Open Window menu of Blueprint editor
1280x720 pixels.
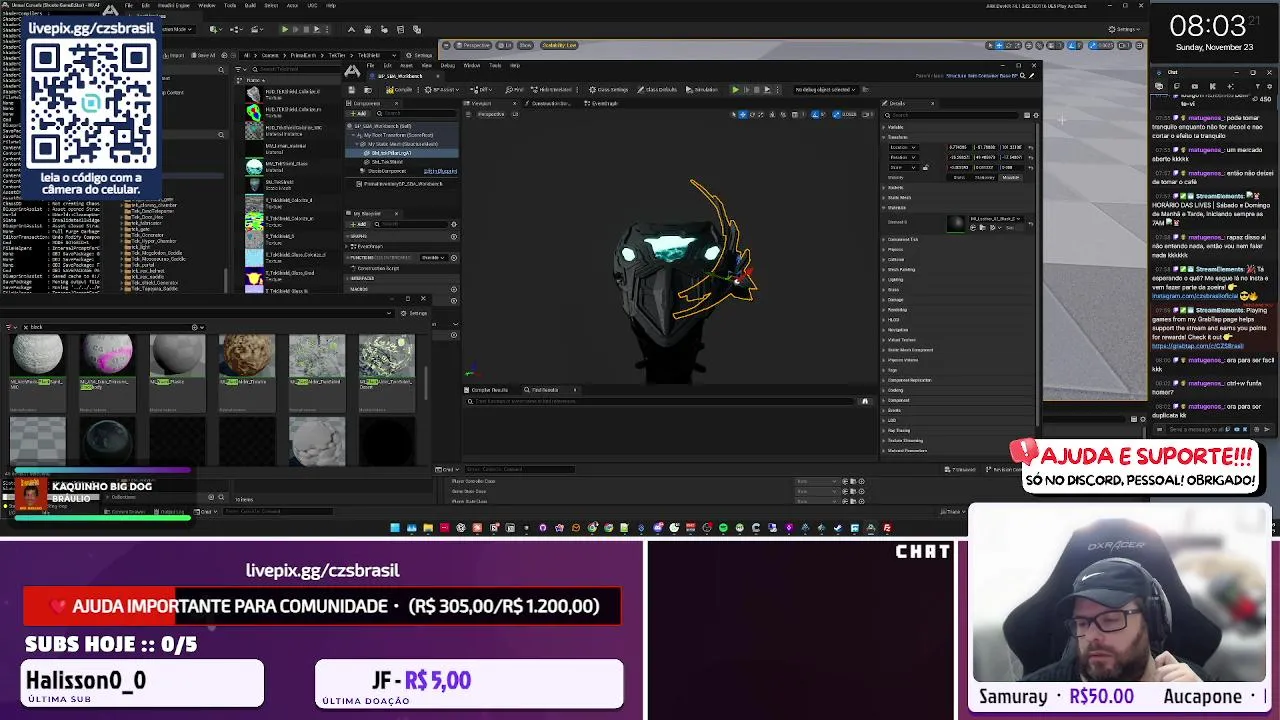pos(472,65)
